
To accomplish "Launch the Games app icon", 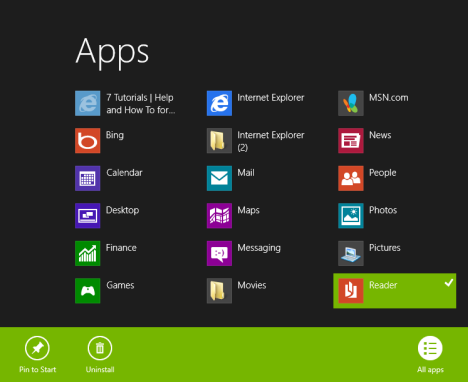I will click(87, 291).
